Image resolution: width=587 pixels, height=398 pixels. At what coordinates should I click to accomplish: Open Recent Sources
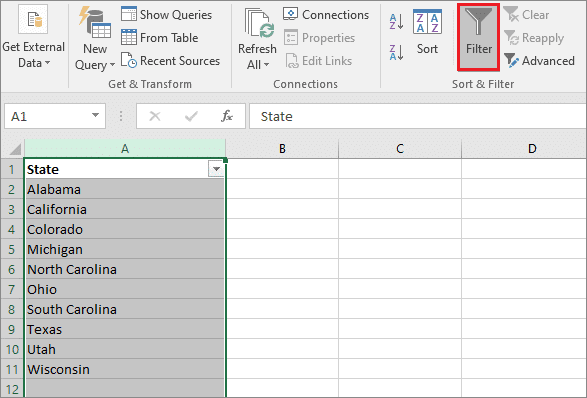pos(170,61)
